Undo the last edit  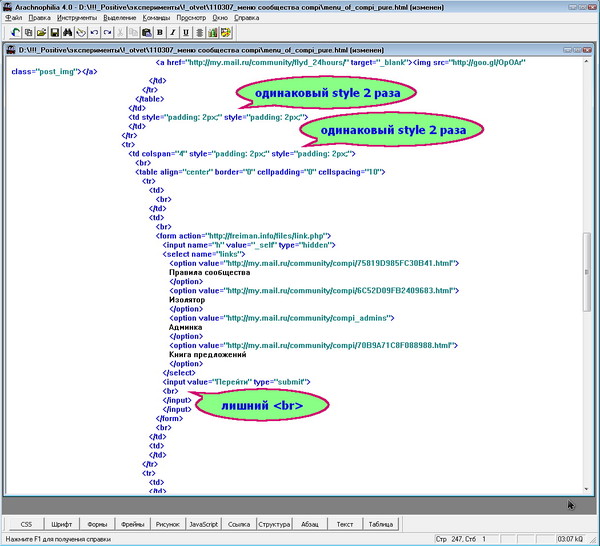click(x=94, y=33)
